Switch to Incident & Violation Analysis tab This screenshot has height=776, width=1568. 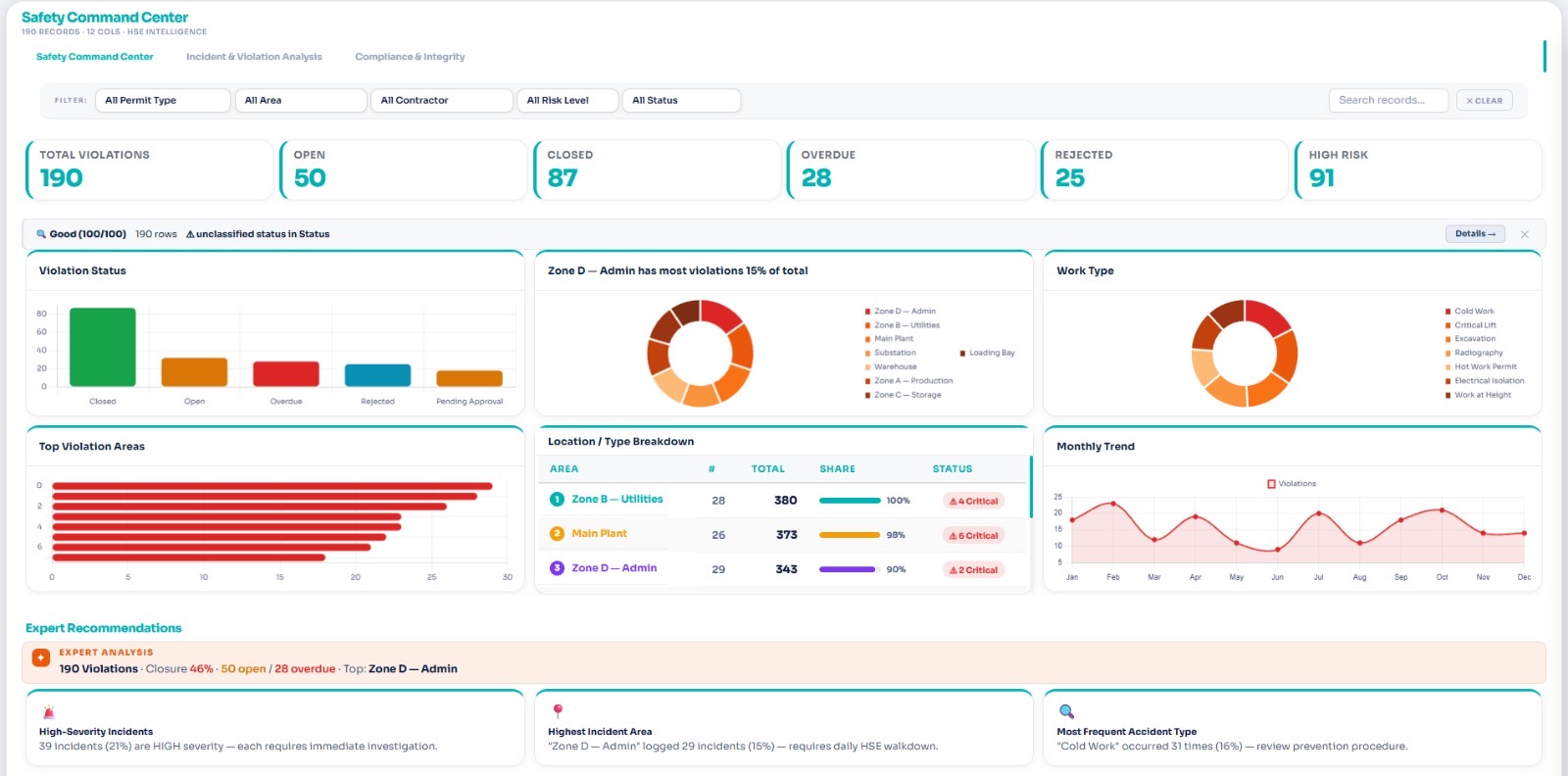pos(254,57)
